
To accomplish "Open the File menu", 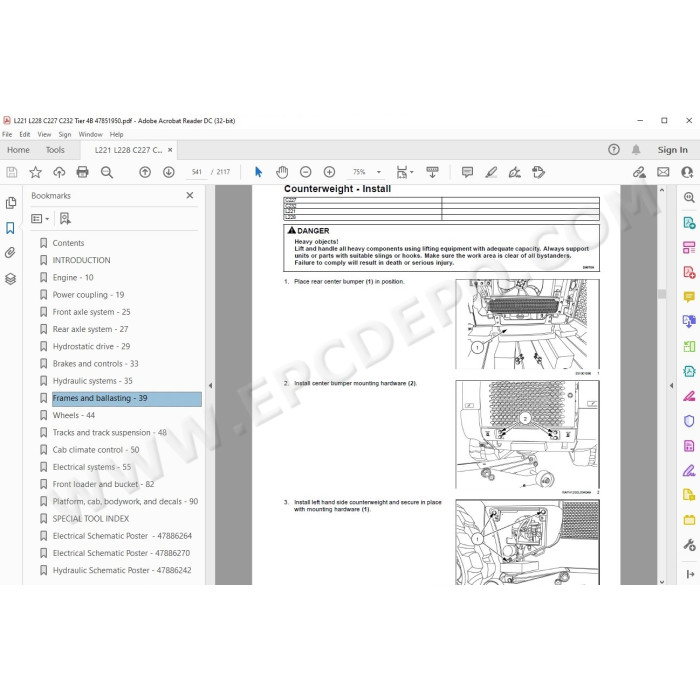I will (x=7, y=134).
